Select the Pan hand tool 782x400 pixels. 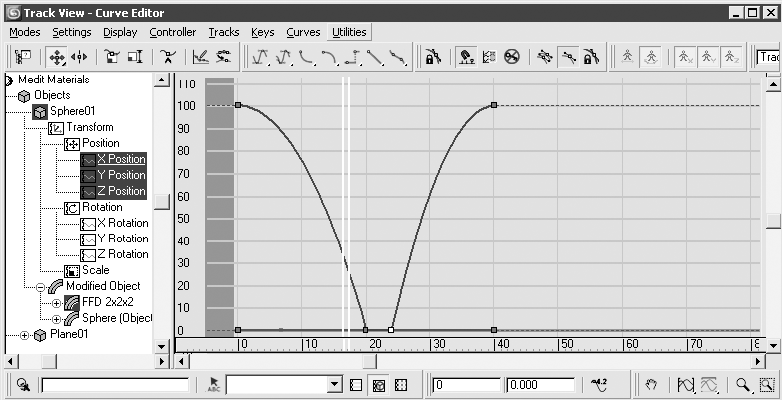point(650,384)
